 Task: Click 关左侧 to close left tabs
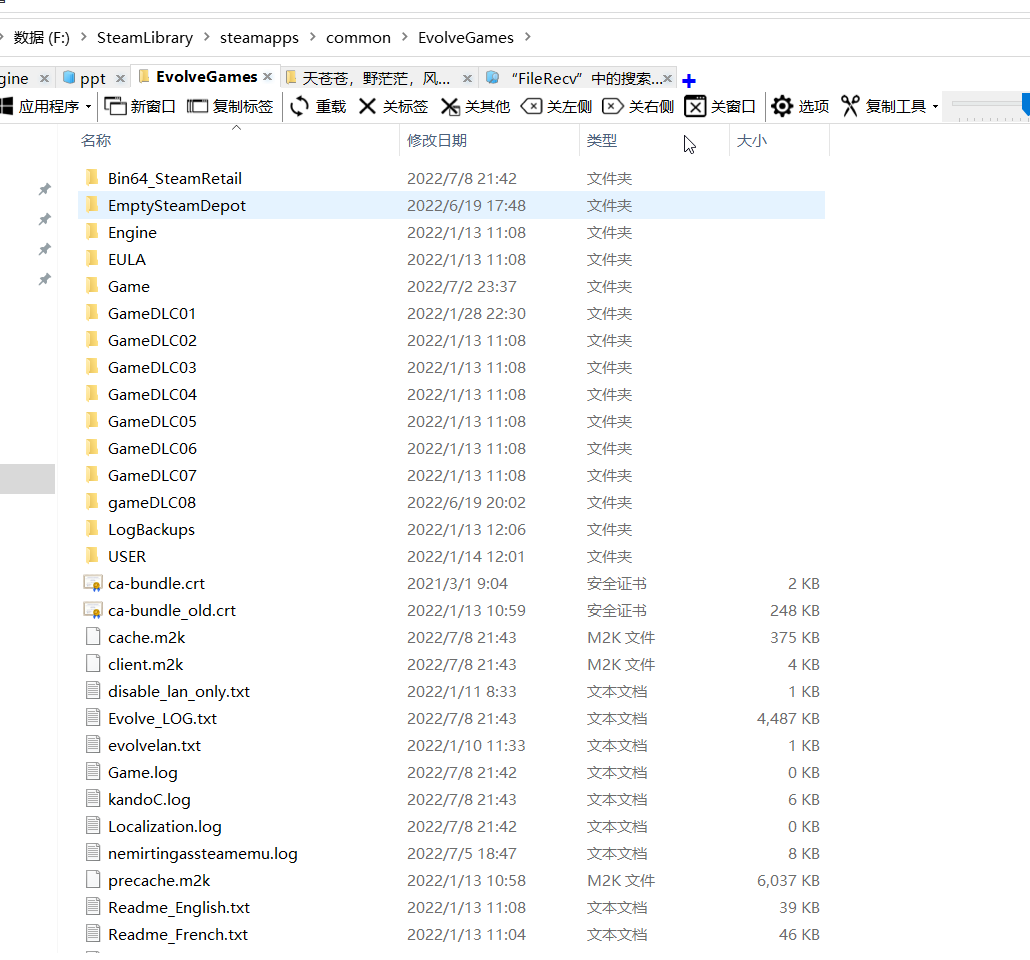coord(556,106)
